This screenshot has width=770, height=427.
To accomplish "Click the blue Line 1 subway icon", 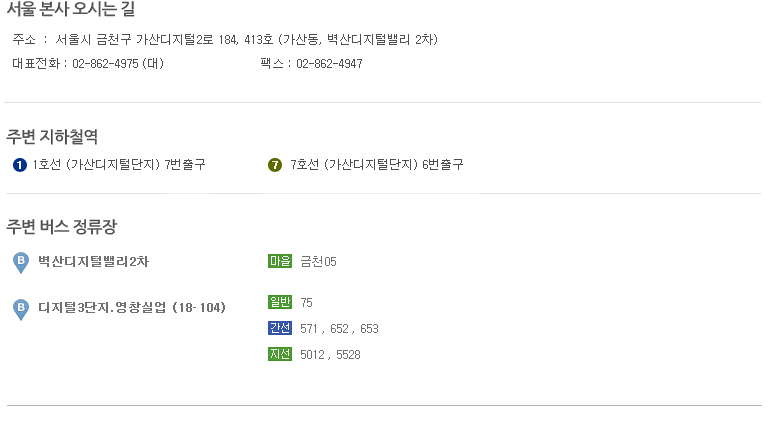I will click(20, 165).
